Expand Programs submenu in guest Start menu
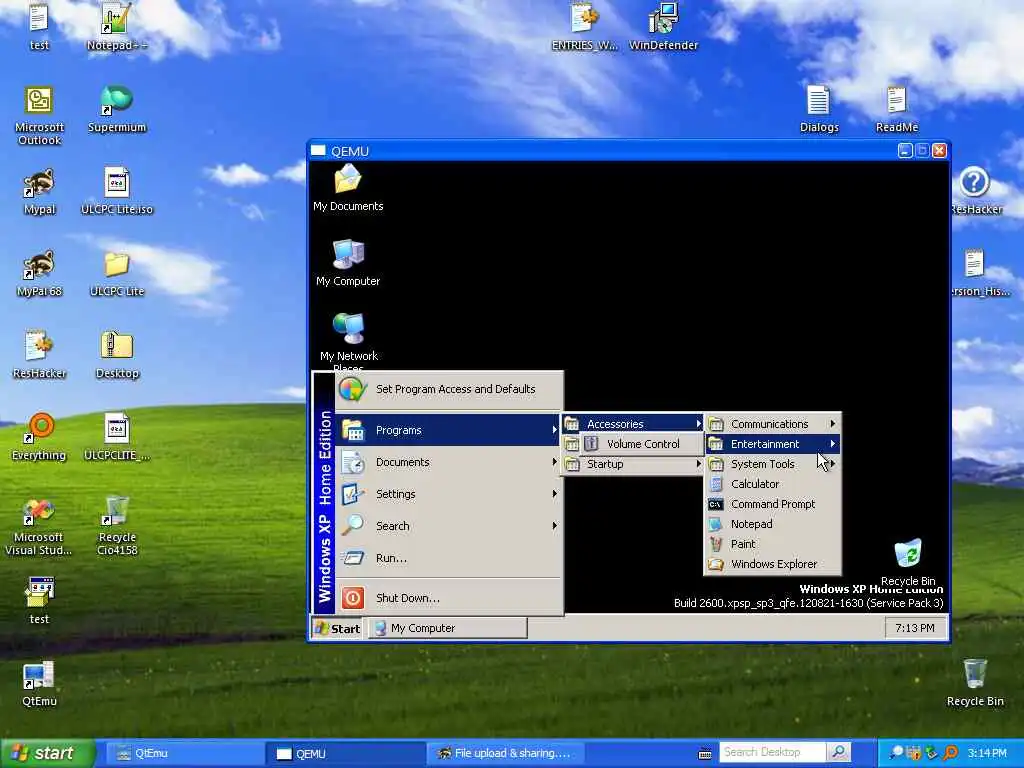This screenshot has height=768, width=1024. point(449,430)
